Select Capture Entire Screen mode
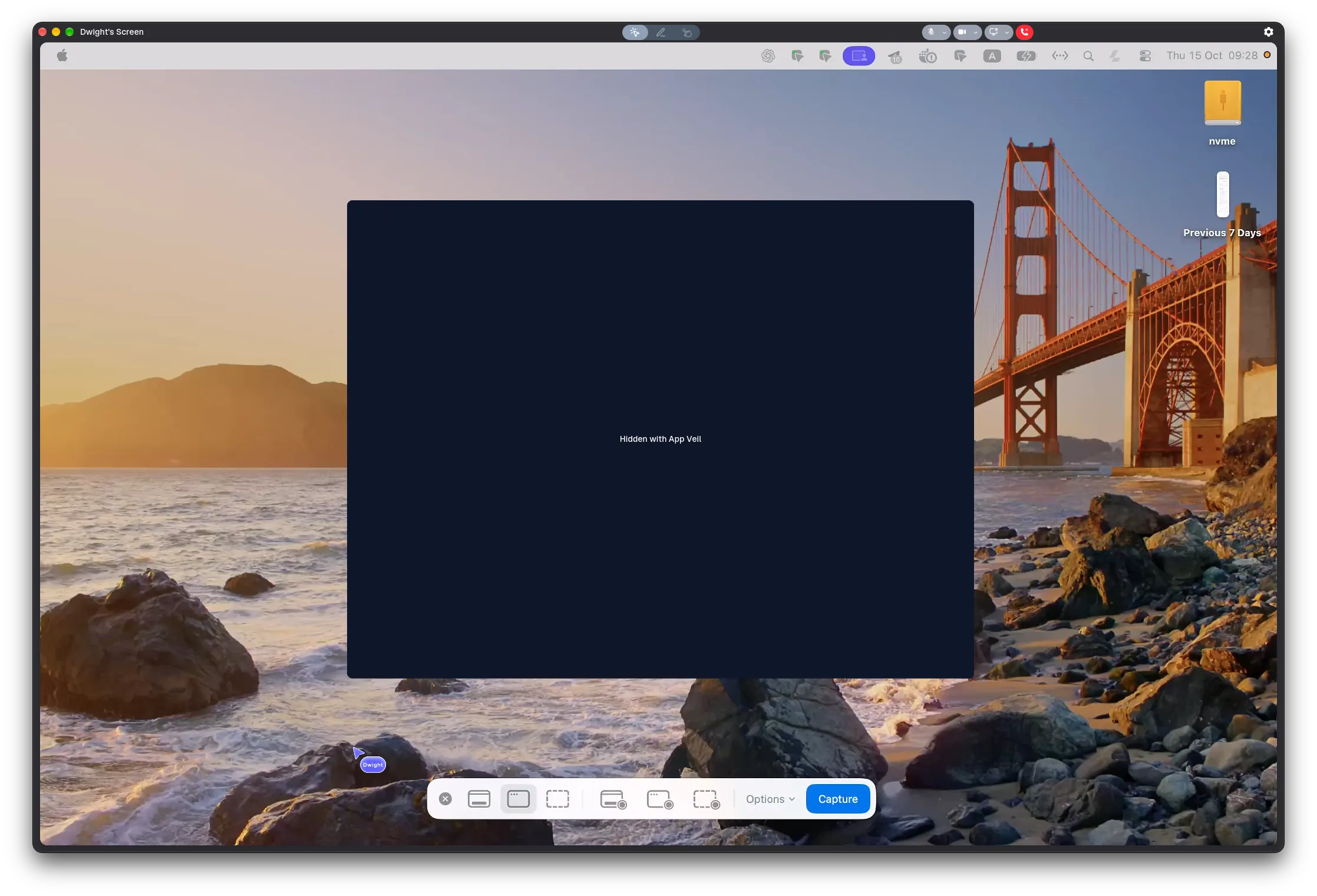 coord(478,799)
